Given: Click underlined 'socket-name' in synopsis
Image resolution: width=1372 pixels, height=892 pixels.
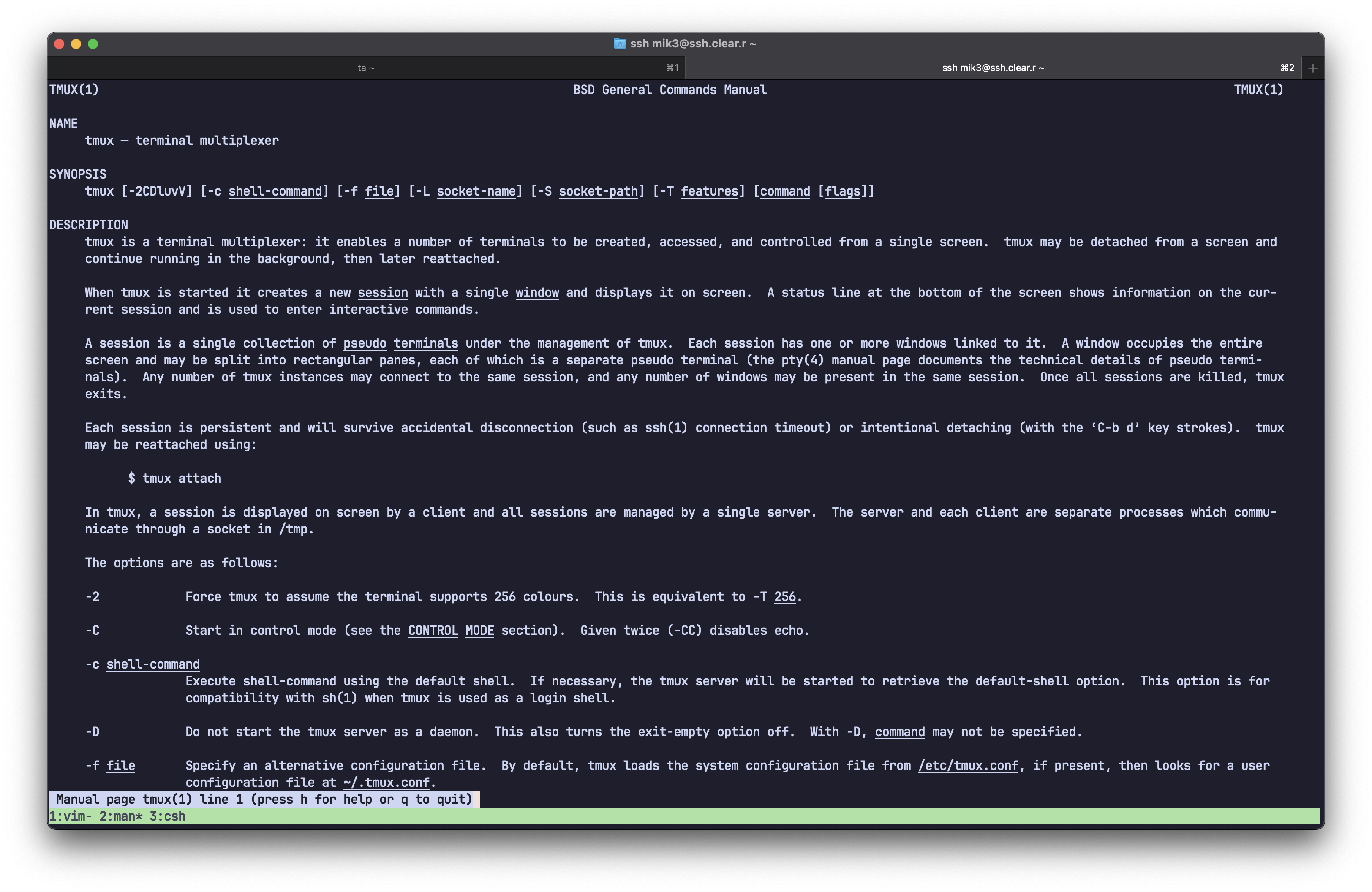Looking at the screenshot, I should (x=476, y=191).
